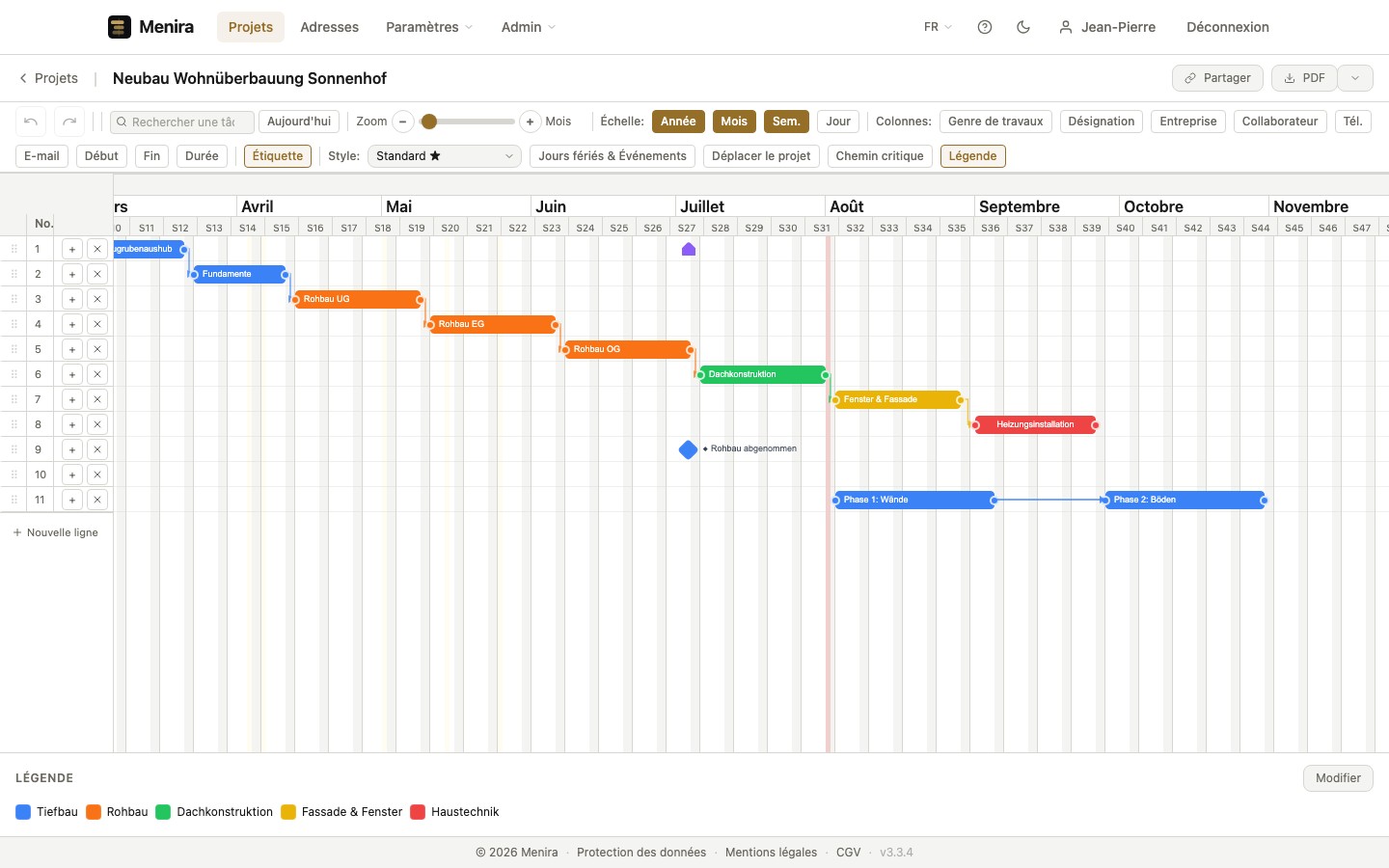
Task: Toggle the Désignation column
Action: 1102,122
